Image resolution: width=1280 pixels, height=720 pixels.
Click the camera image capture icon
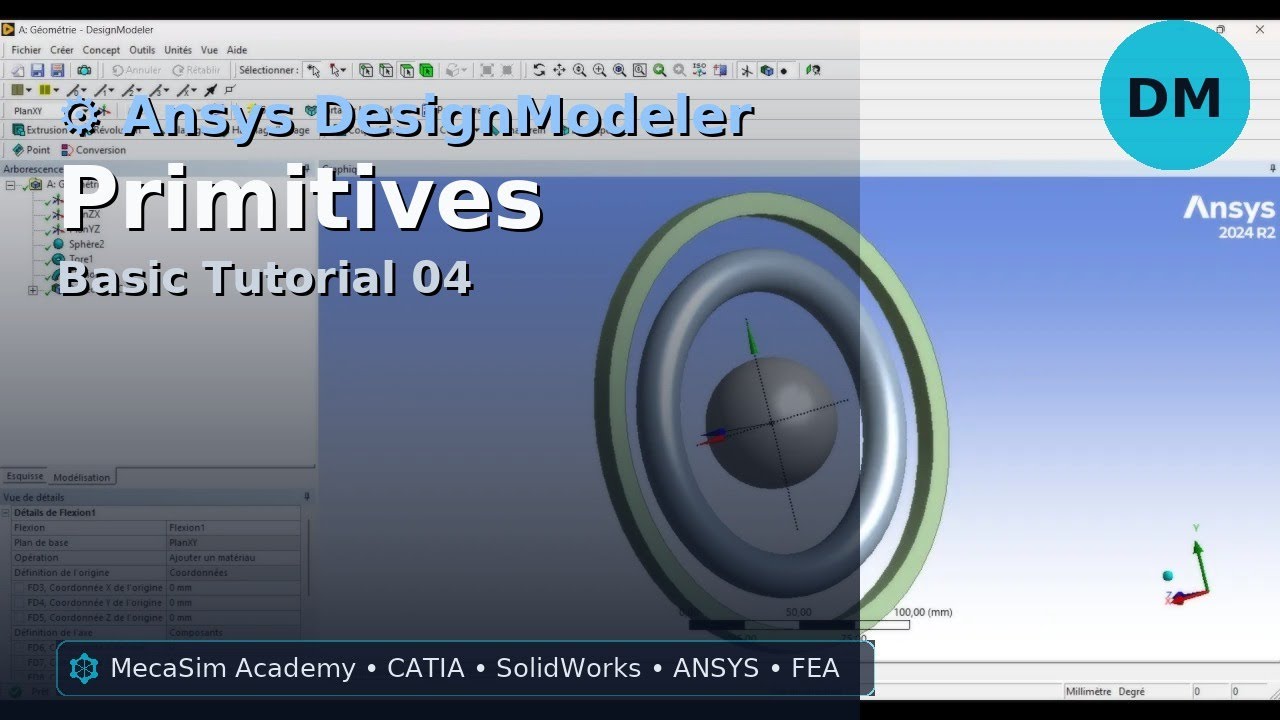click(x=84, y=70)
